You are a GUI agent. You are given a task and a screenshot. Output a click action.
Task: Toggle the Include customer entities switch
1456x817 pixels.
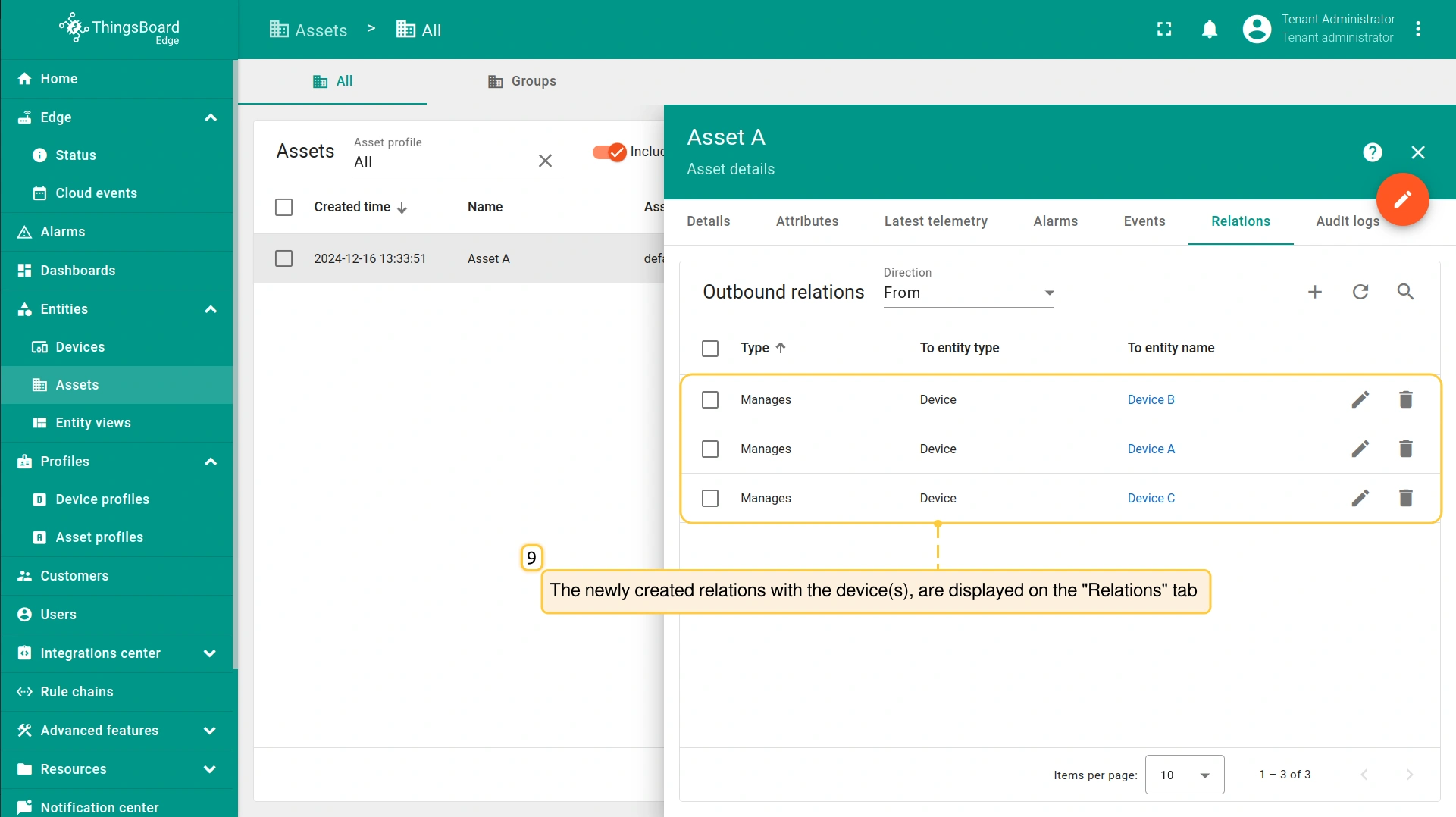pyautogui.click(x=609, y=152)
